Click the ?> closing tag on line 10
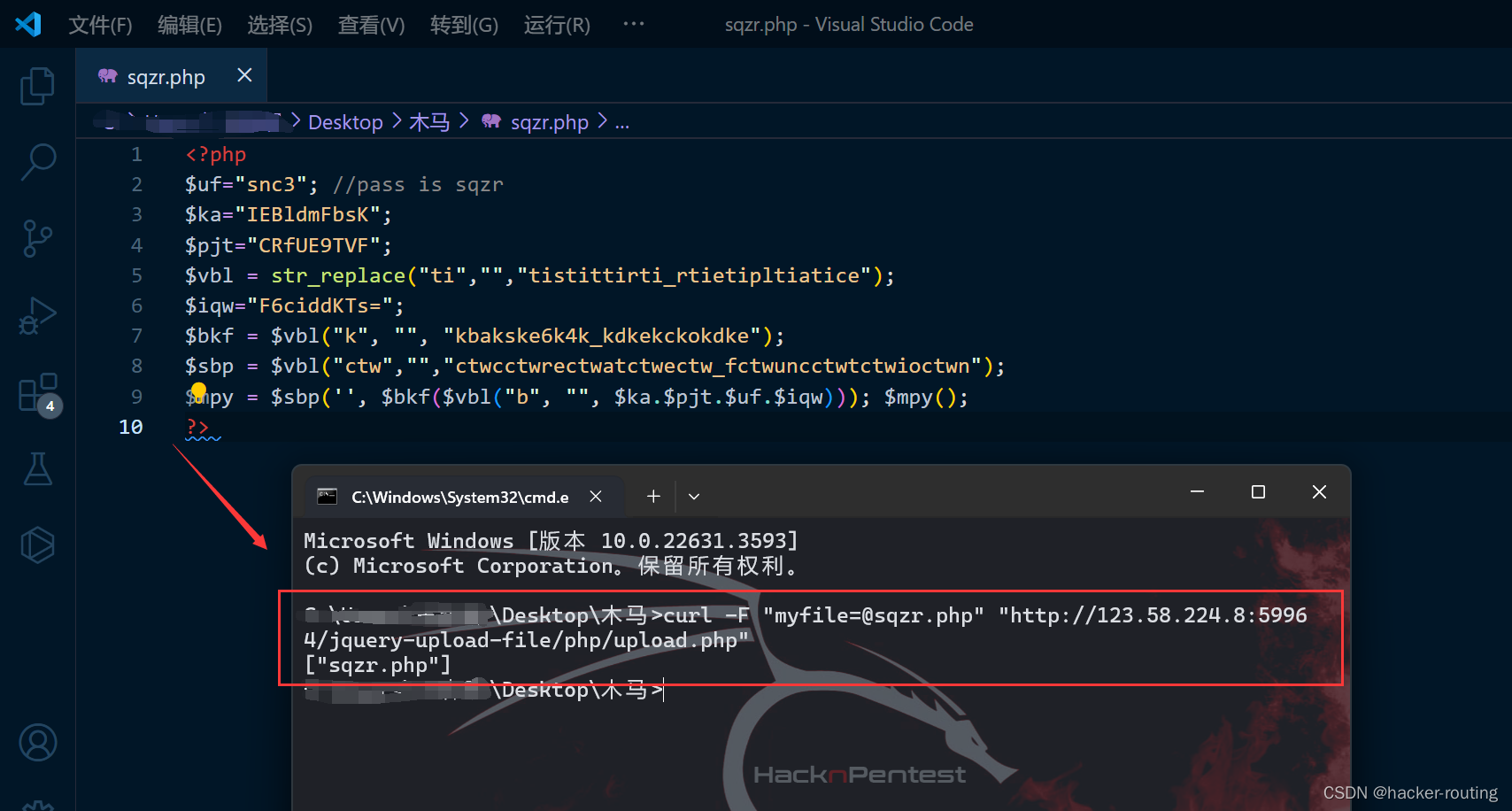 197,427
